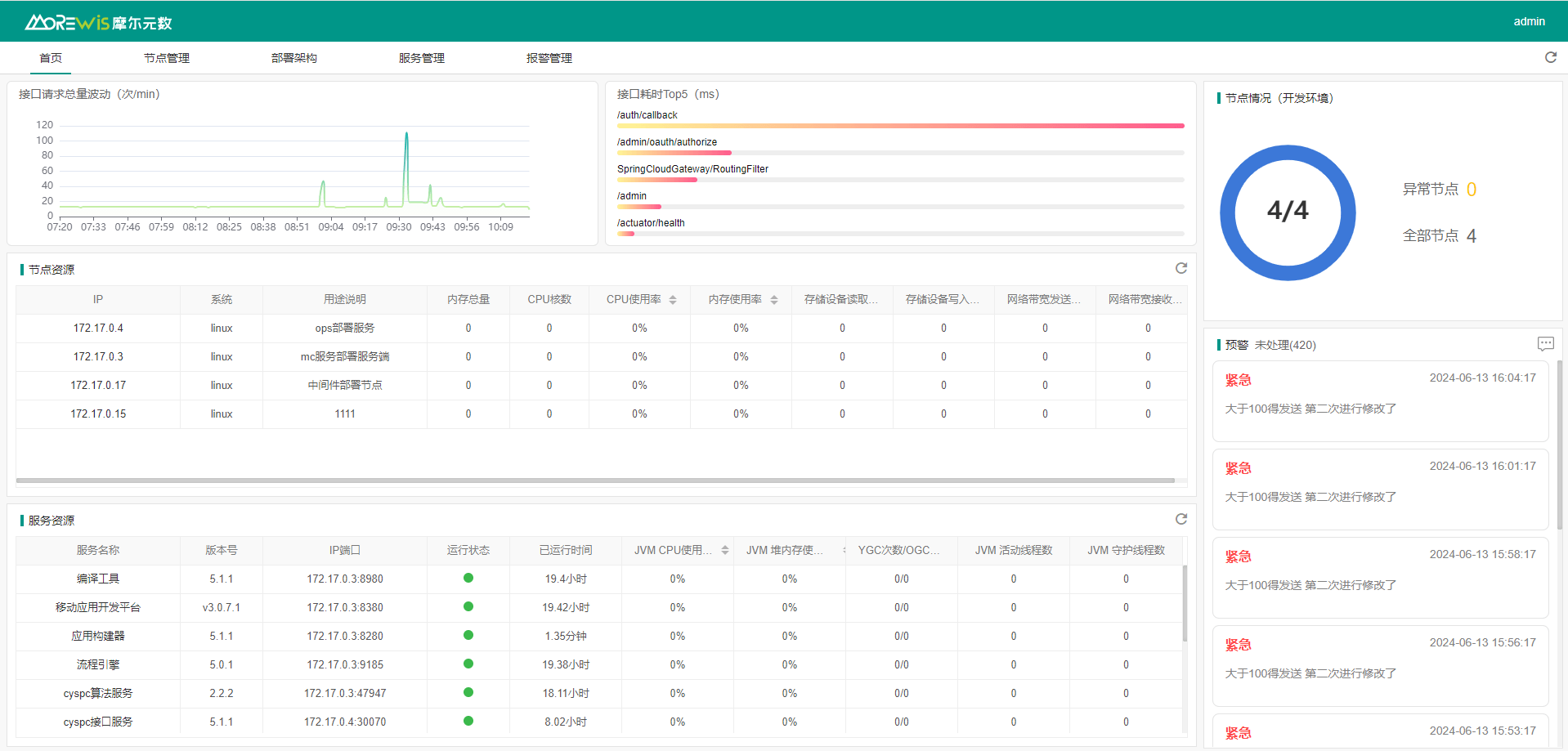This screenshot has height=751, width=1568.
Task: Refresh the 服务资源 panel
Action: click(x=1180, y=519)
